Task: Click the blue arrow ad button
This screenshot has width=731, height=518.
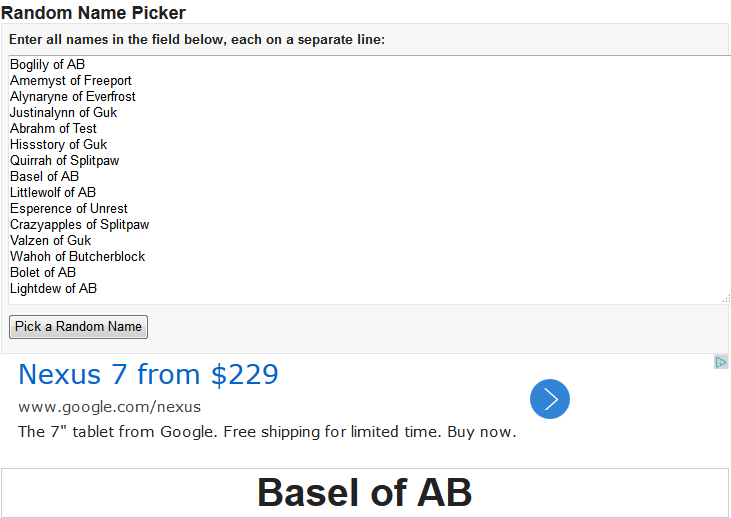Action: pyautogui.click(x=549, y=399)
